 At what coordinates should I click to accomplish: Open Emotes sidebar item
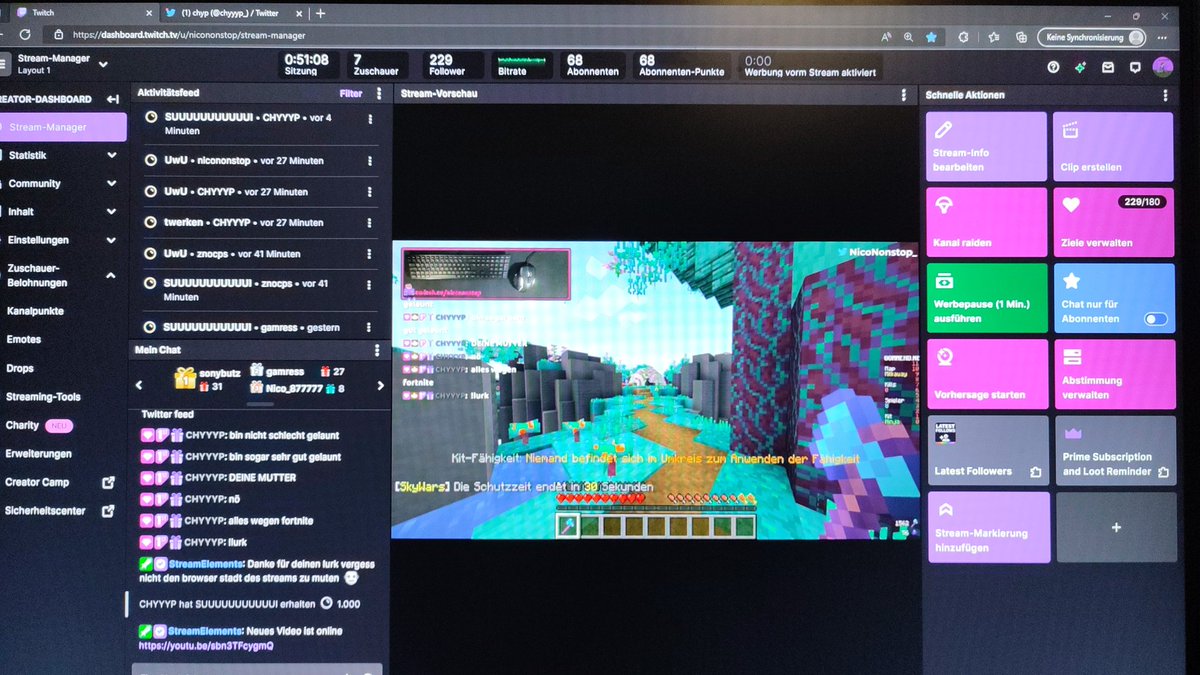pyautogui.click(x=24, y=340)
